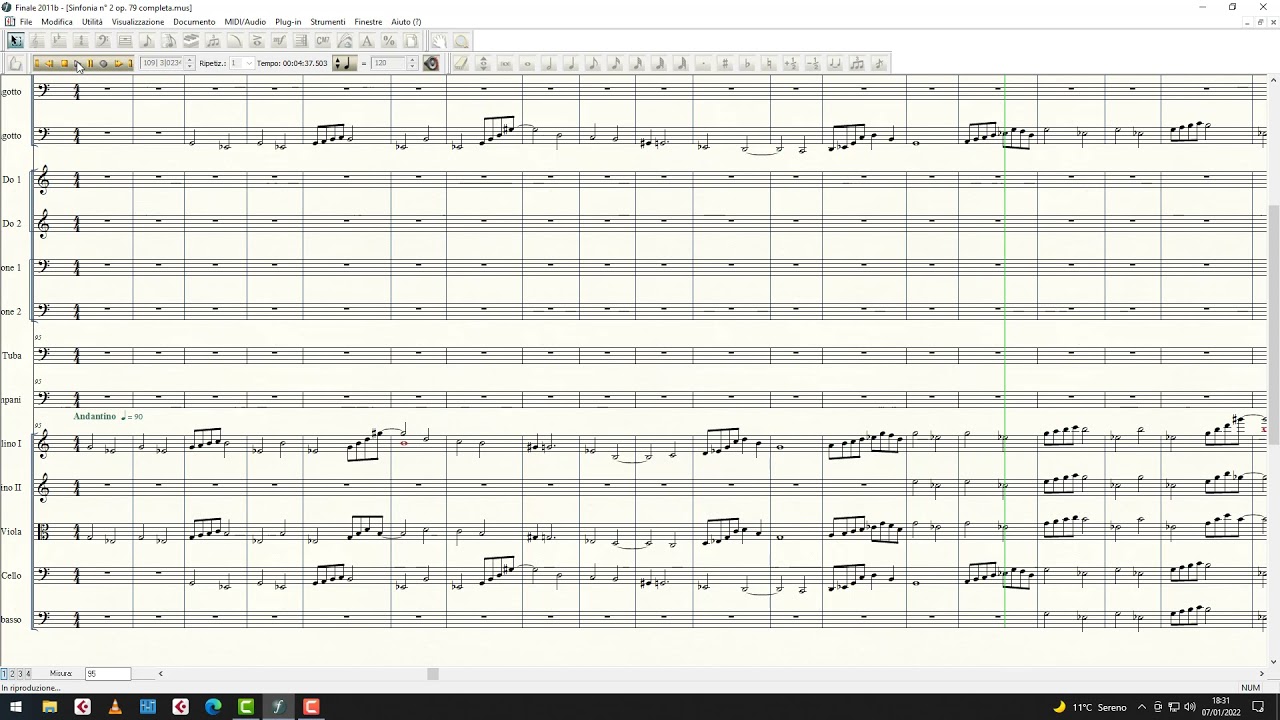Stop playback with the square stop button

[64, 63]
